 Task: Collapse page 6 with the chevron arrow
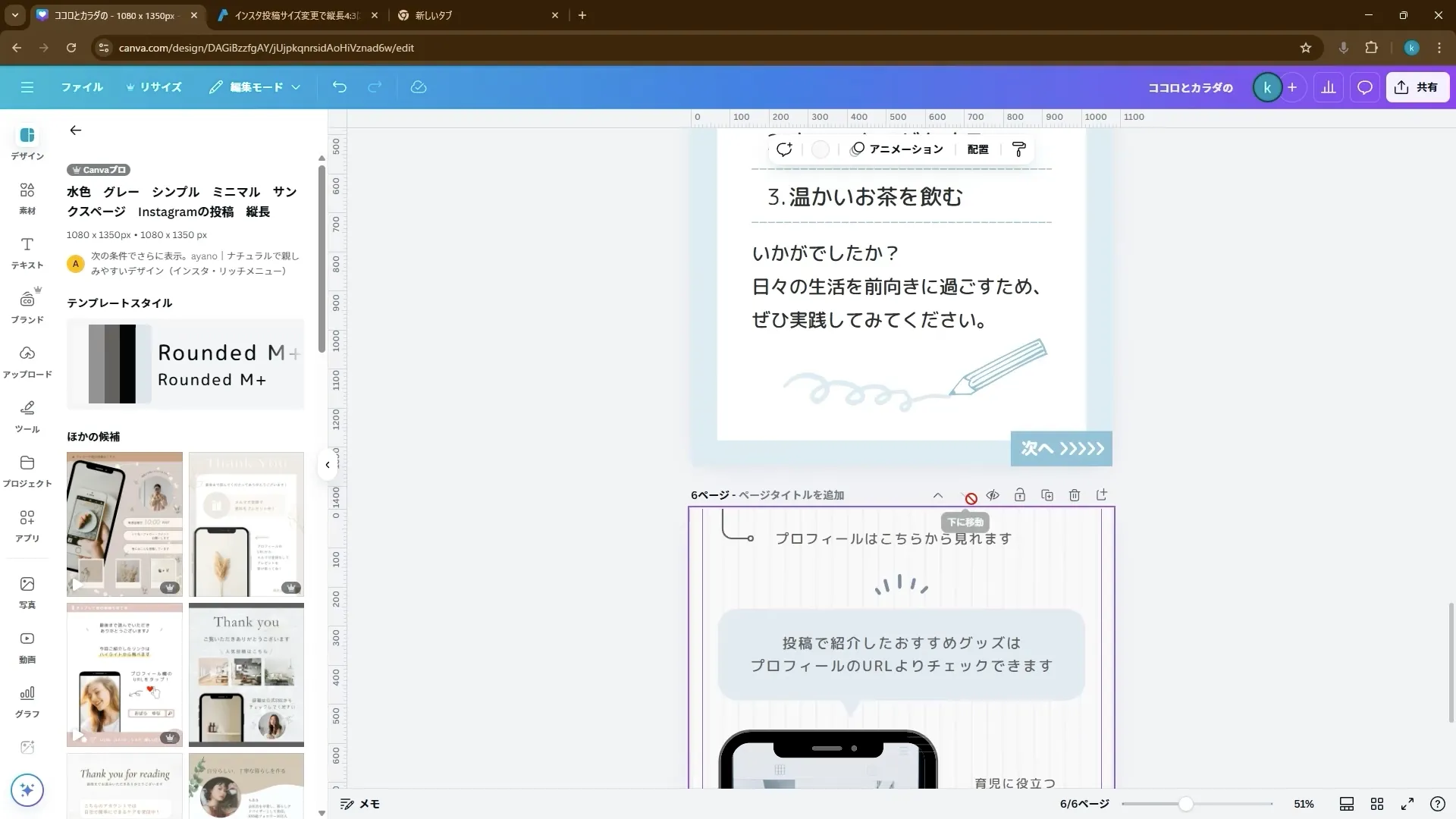938,494
